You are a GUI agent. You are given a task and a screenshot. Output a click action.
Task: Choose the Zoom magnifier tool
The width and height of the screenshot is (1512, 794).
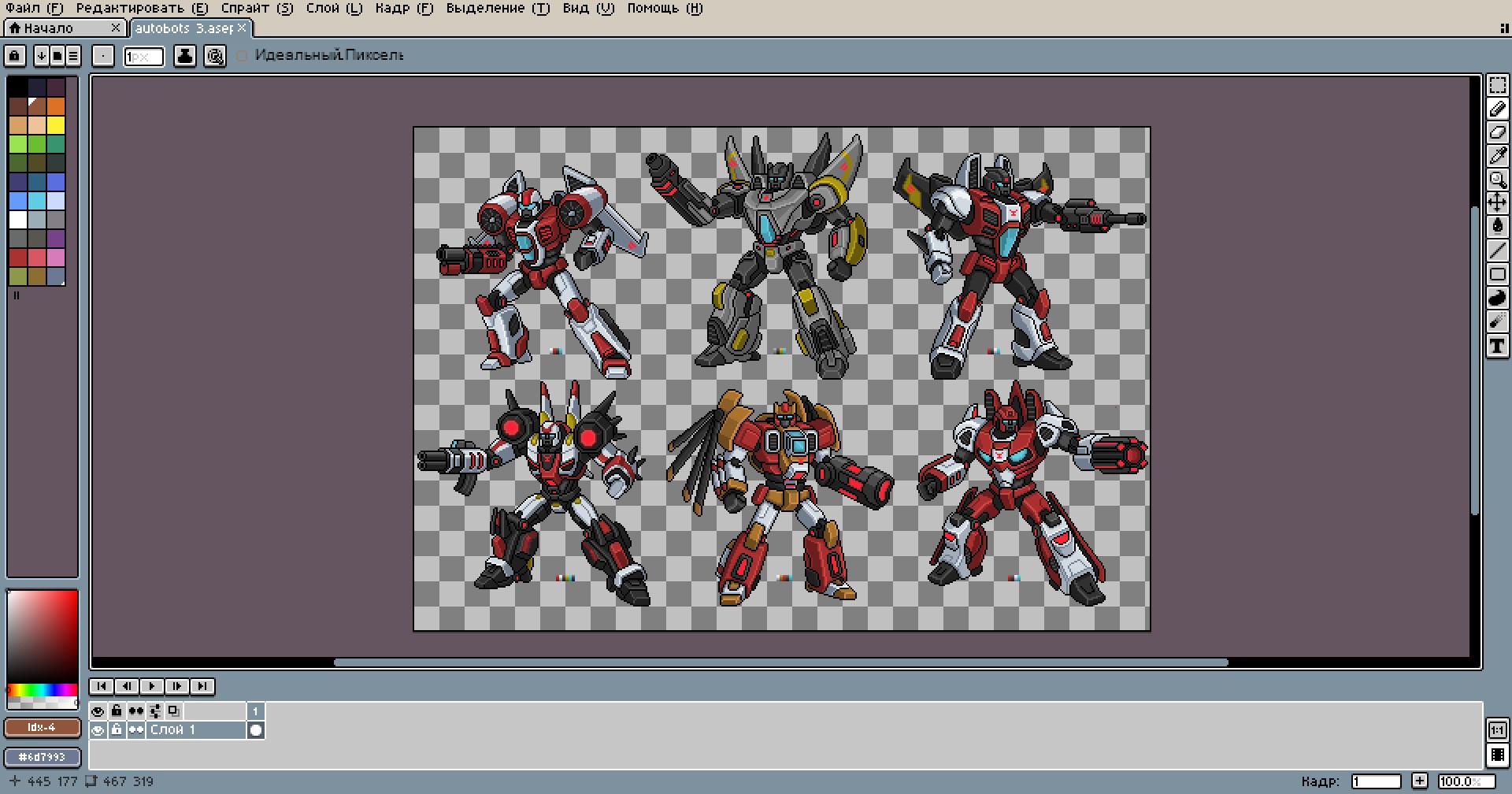[x=1497, y=180]
